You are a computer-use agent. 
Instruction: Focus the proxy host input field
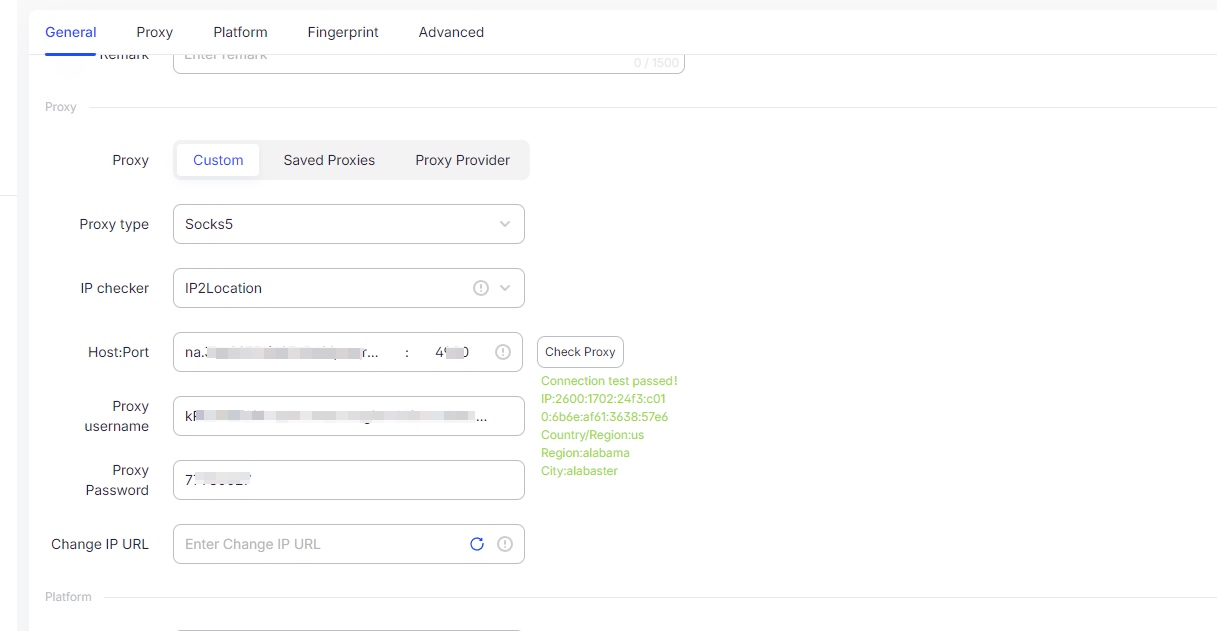[285, 352]
